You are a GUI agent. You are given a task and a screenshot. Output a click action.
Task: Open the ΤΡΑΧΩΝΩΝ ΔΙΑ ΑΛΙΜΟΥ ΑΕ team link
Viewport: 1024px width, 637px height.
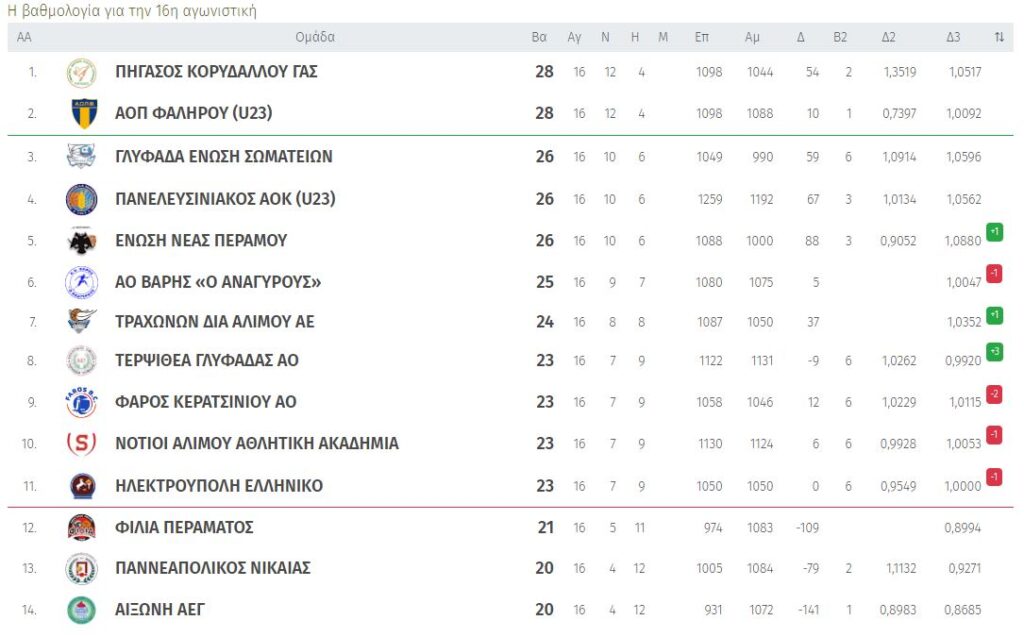coord(215,321)
